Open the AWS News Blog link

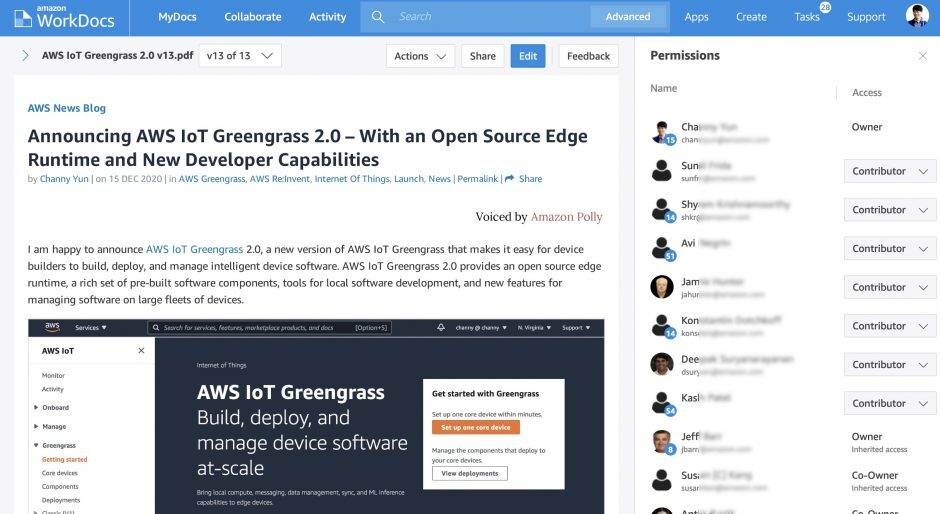pyautogui.click(x=67, y=108)
